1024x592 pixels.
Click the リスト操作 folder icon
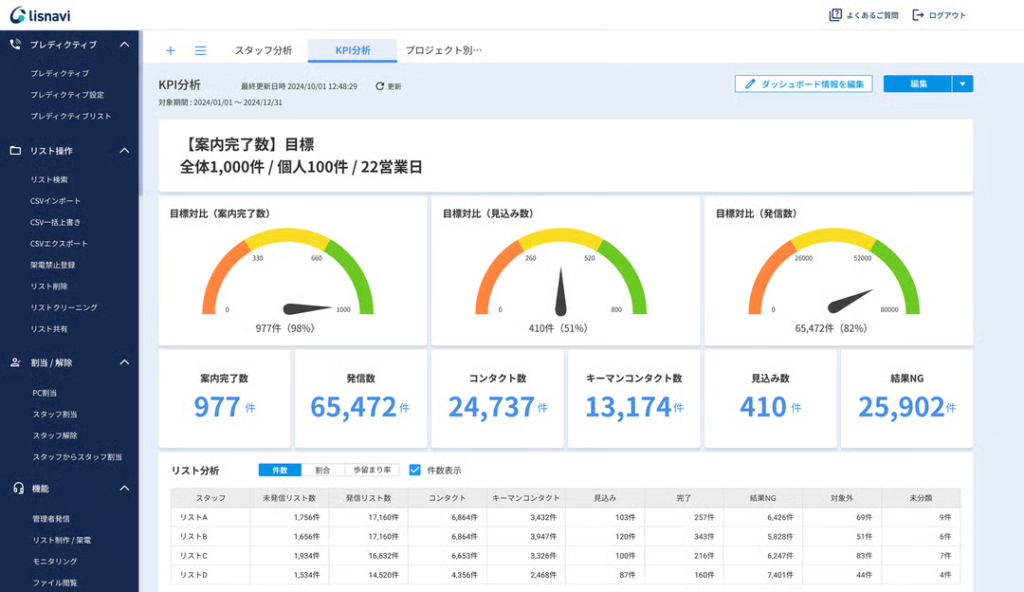16,151
